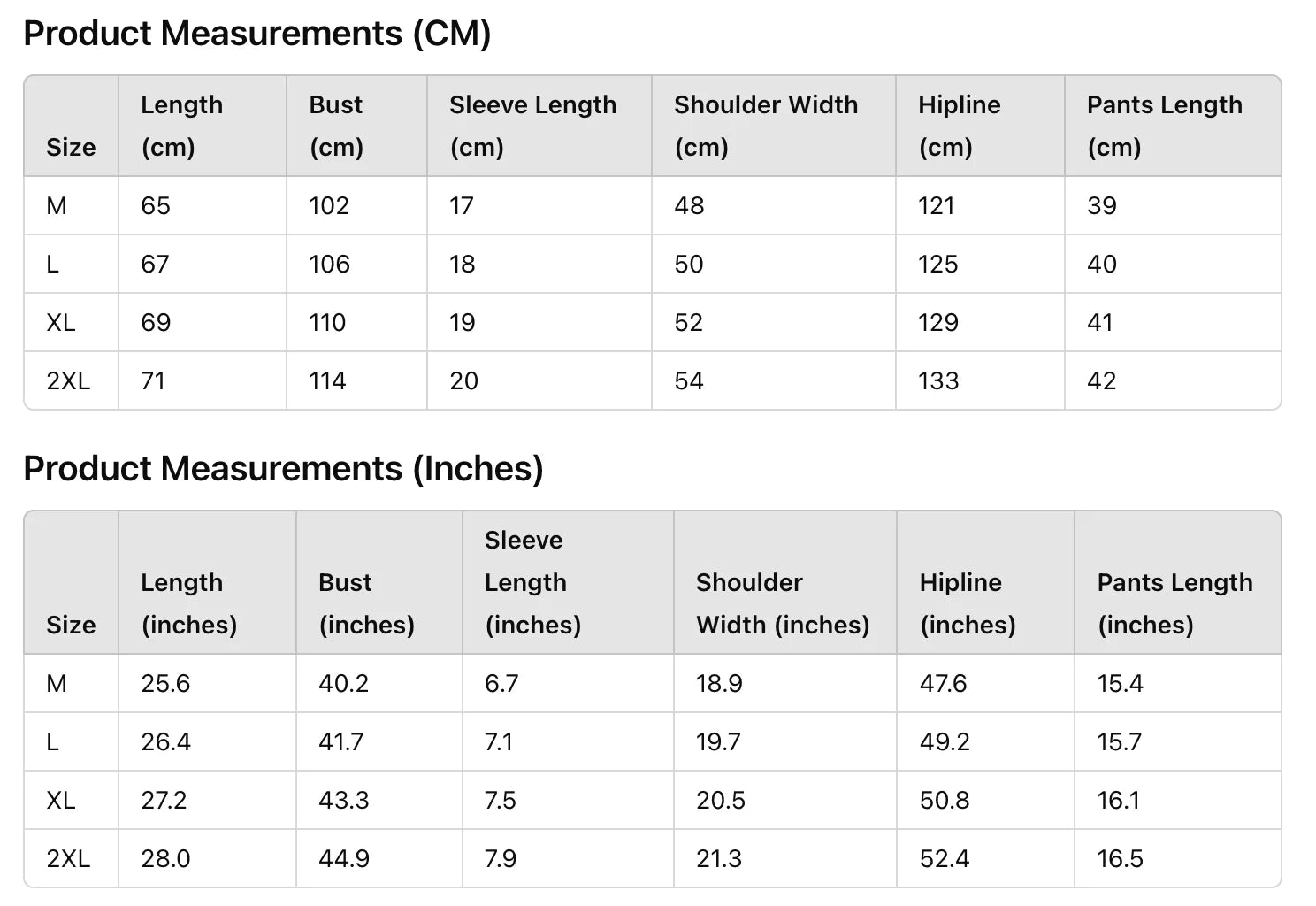1316x906 pixels.
Task: Select the "Shoulder Width (cm)" column header
Action: (x=766, y=126)
